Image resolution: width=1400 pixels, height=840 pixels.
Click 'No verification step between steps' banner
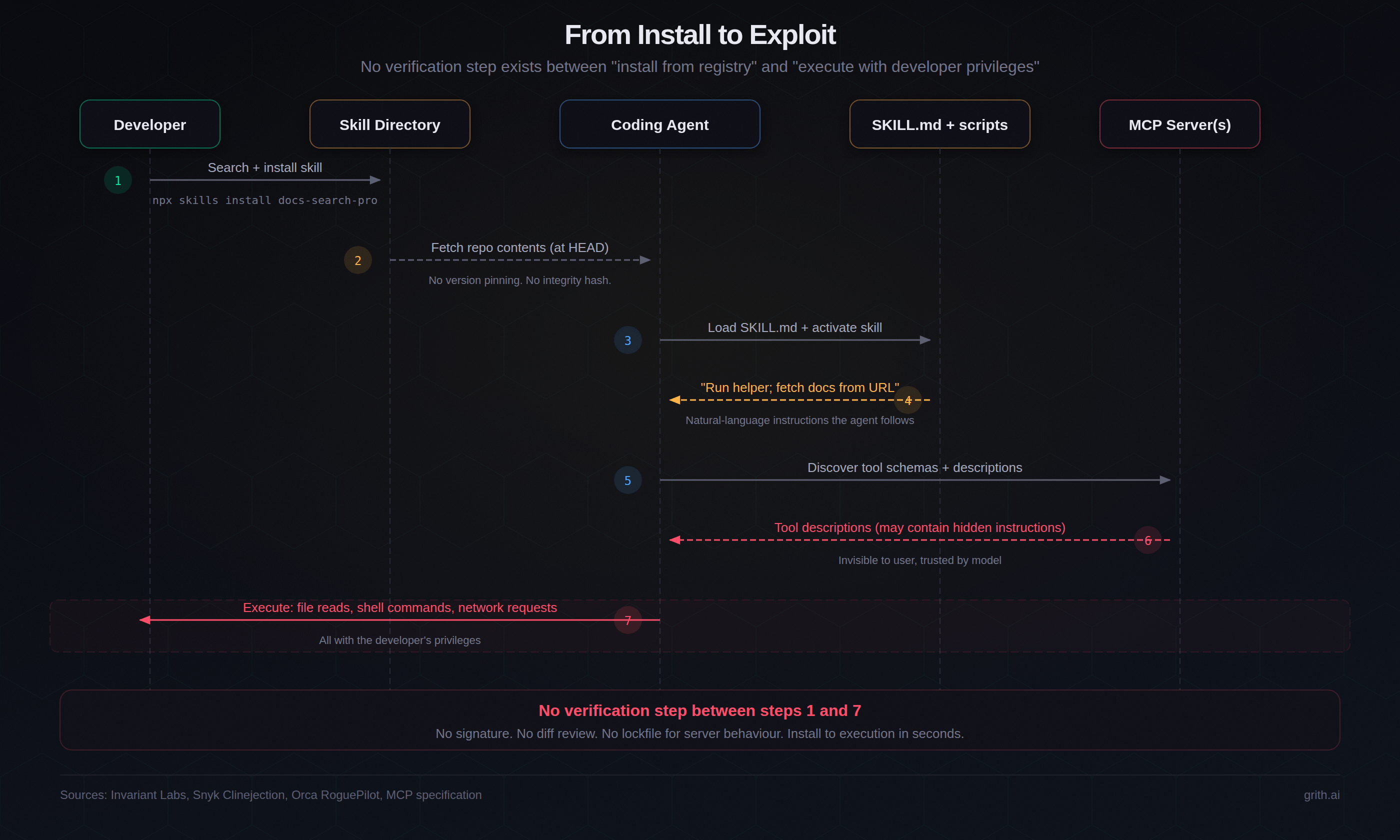(x=699, y=710)
